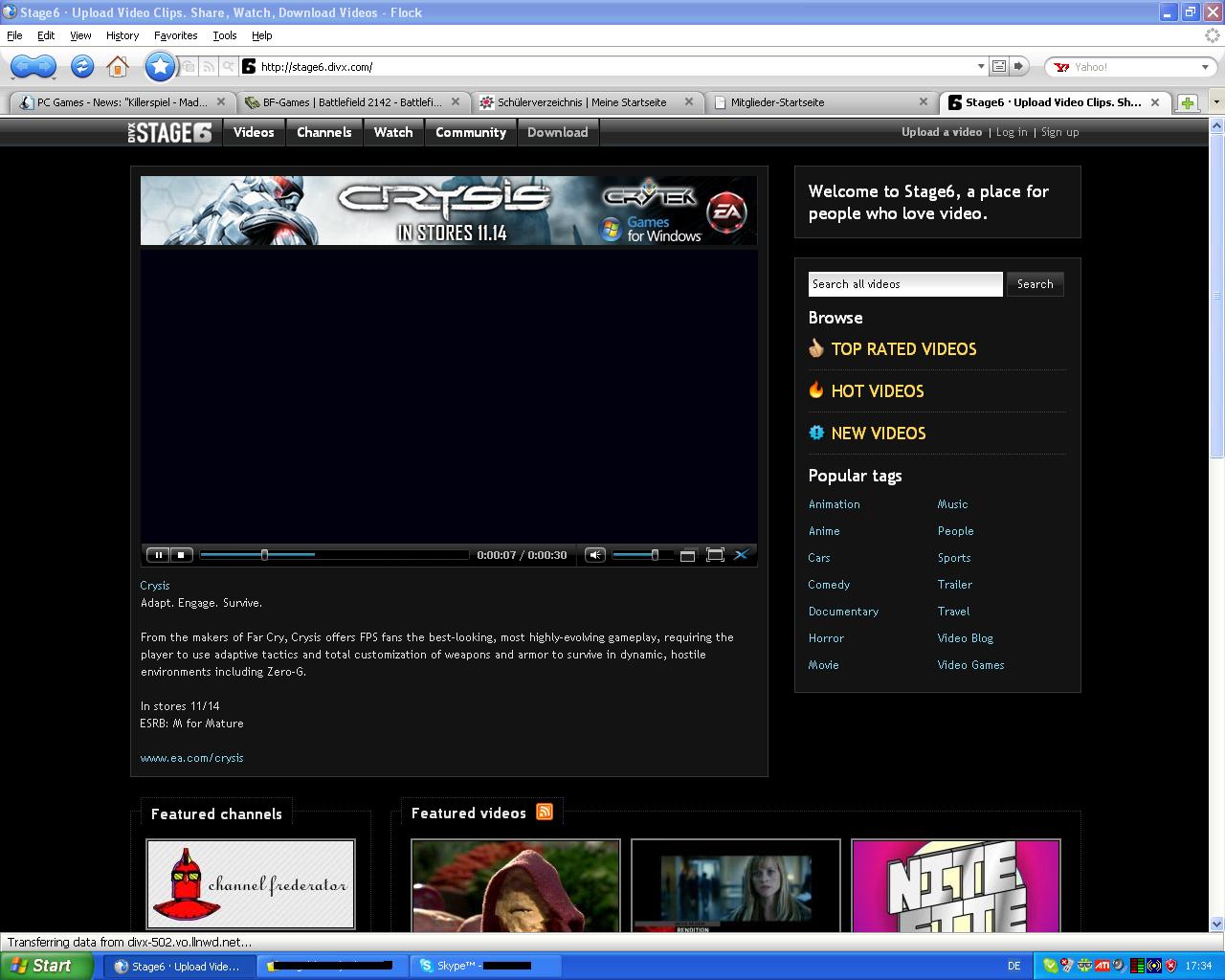The height and width of the screenshot is (980, 1225).
Task: Open the list-all-tabs dropdown arrow
Action: pos(1215,102)
